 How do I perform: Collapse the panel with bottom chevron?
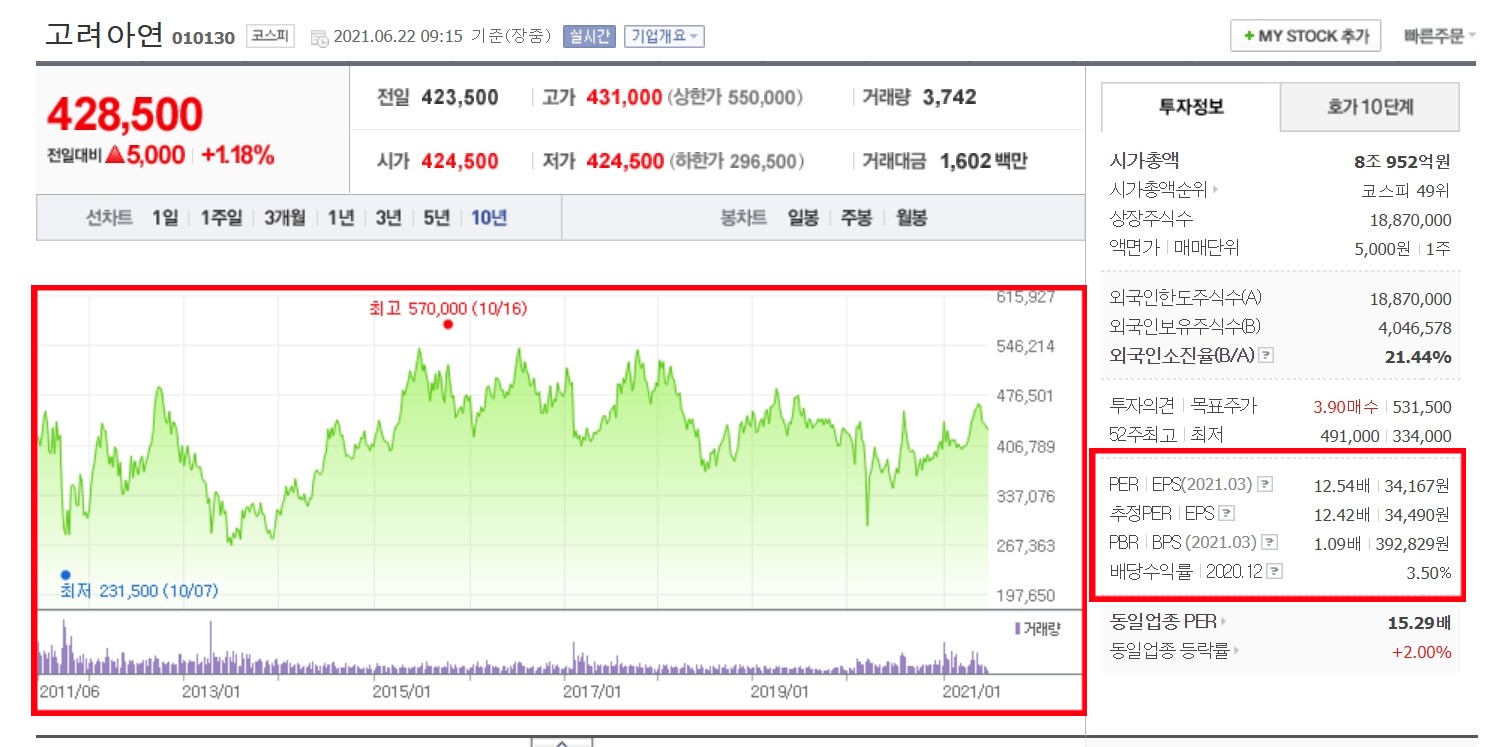pos(562,742)
